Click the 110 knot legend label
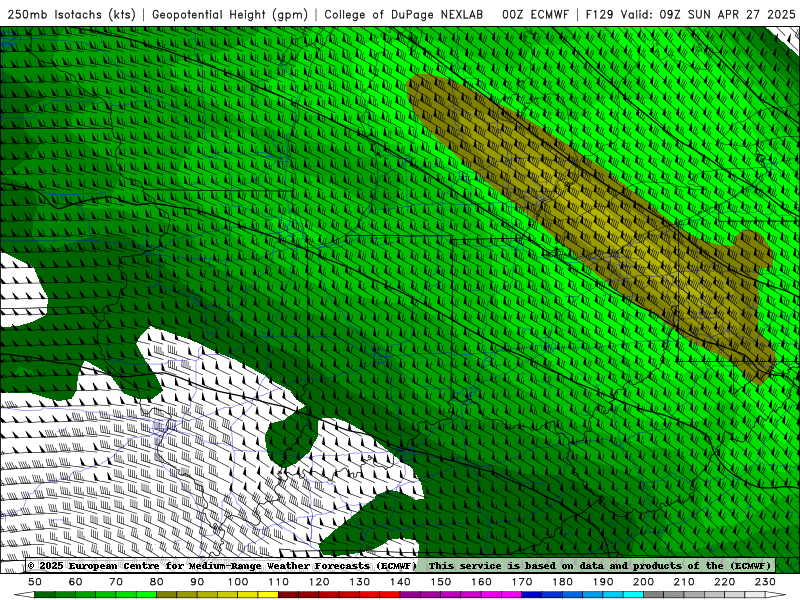 pyautogui.click(x=278, y=582)
